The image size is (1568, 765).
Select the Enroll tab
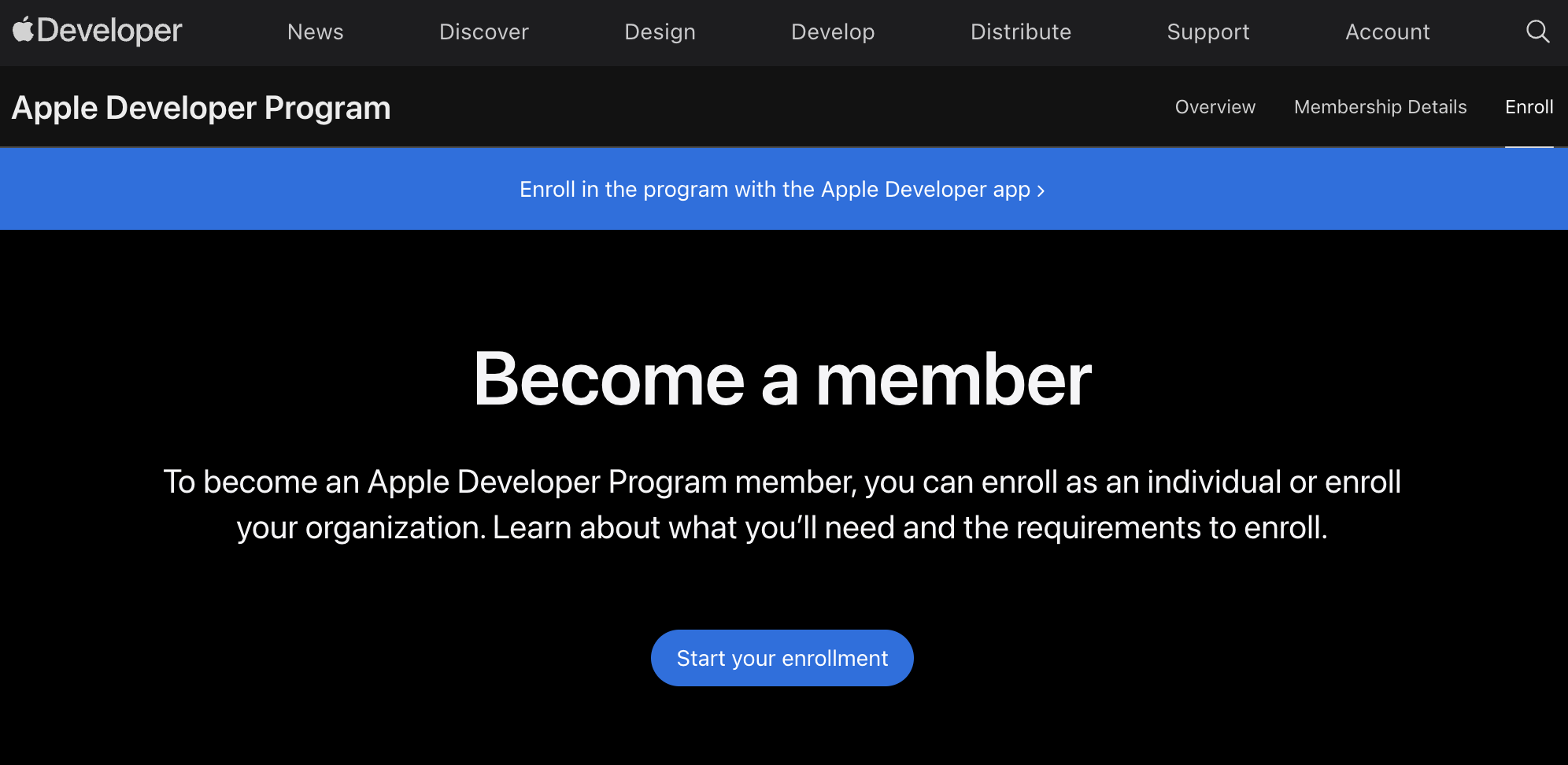tap(1529, 107)
